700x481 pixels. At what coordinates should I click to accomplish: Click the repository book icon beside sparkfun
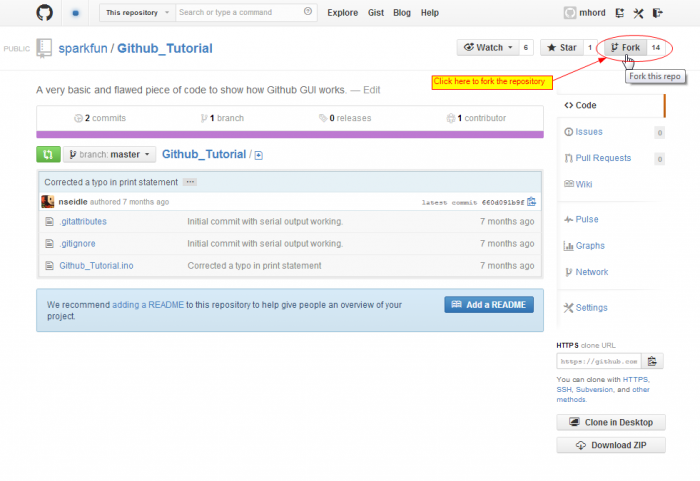pyautogui.click(x=44, y=48)
